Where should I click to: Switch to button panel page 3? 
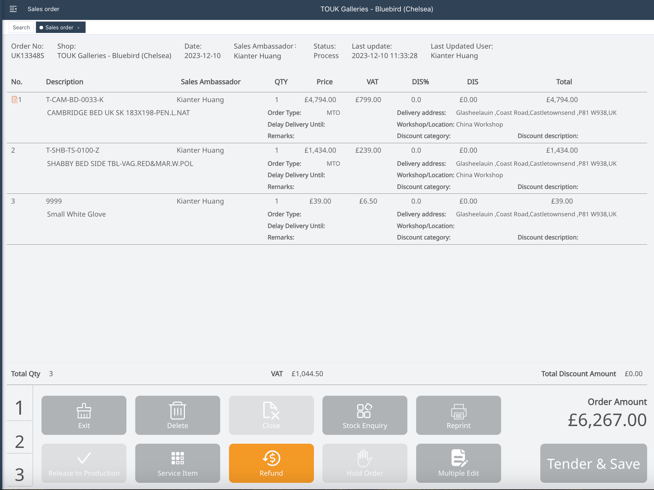[19, 474]
